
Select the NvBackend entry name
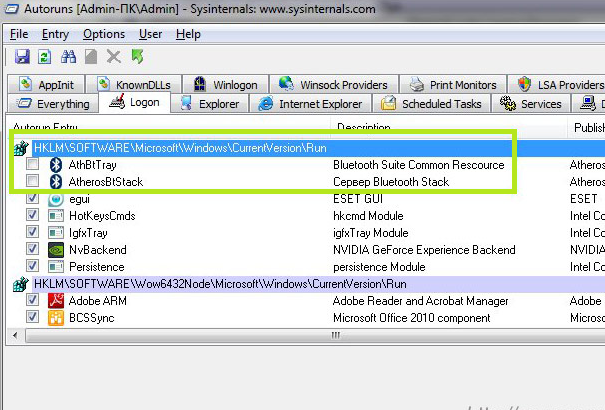[x=98, y=250]
